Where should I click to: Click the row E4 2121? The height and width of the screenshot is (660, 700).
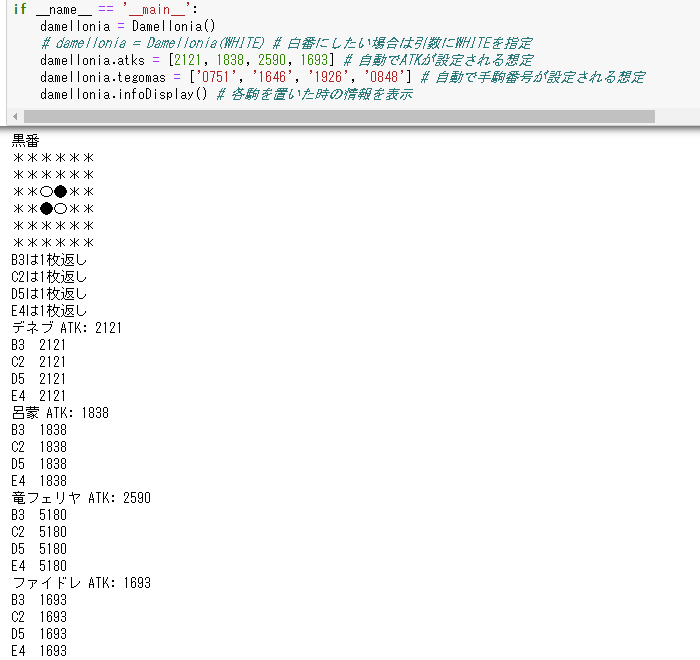click(39, 395)
